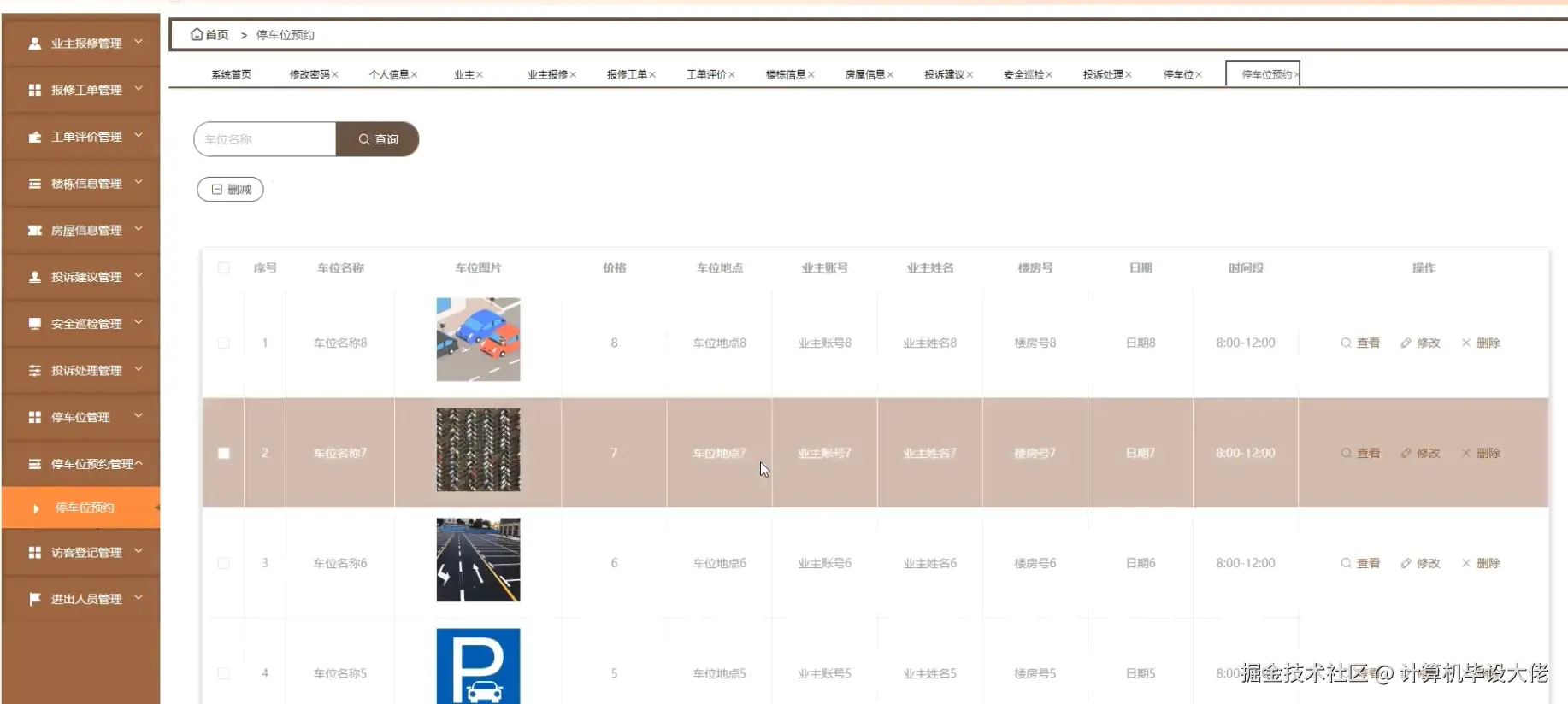The width and height of the screenshot is (1568, 704).
Task: Click 查看 for row 车位名称6
Action: point(1360,563)
